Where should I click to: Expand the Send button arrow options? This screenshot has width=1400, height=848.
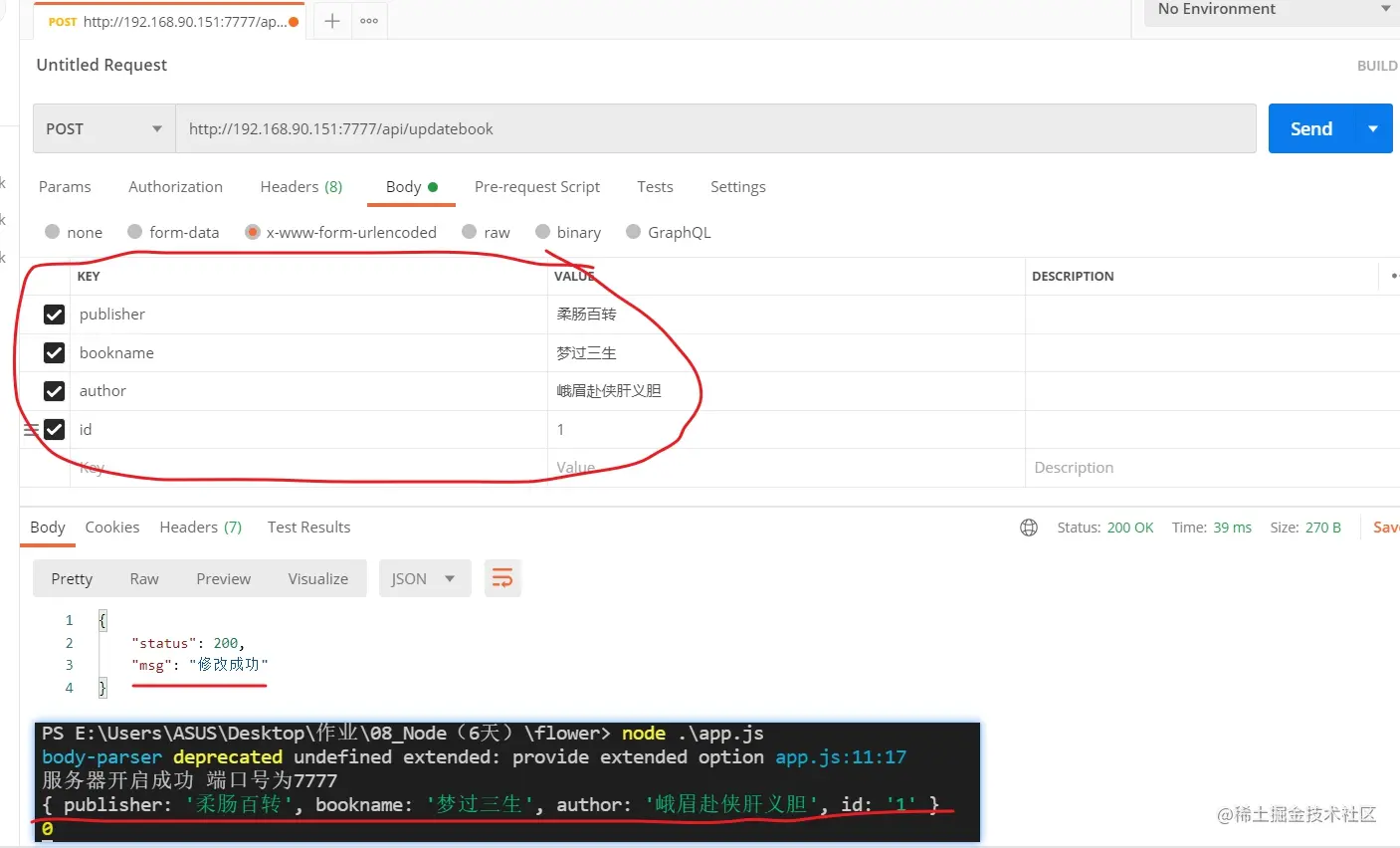click(x=1373, y=128)
